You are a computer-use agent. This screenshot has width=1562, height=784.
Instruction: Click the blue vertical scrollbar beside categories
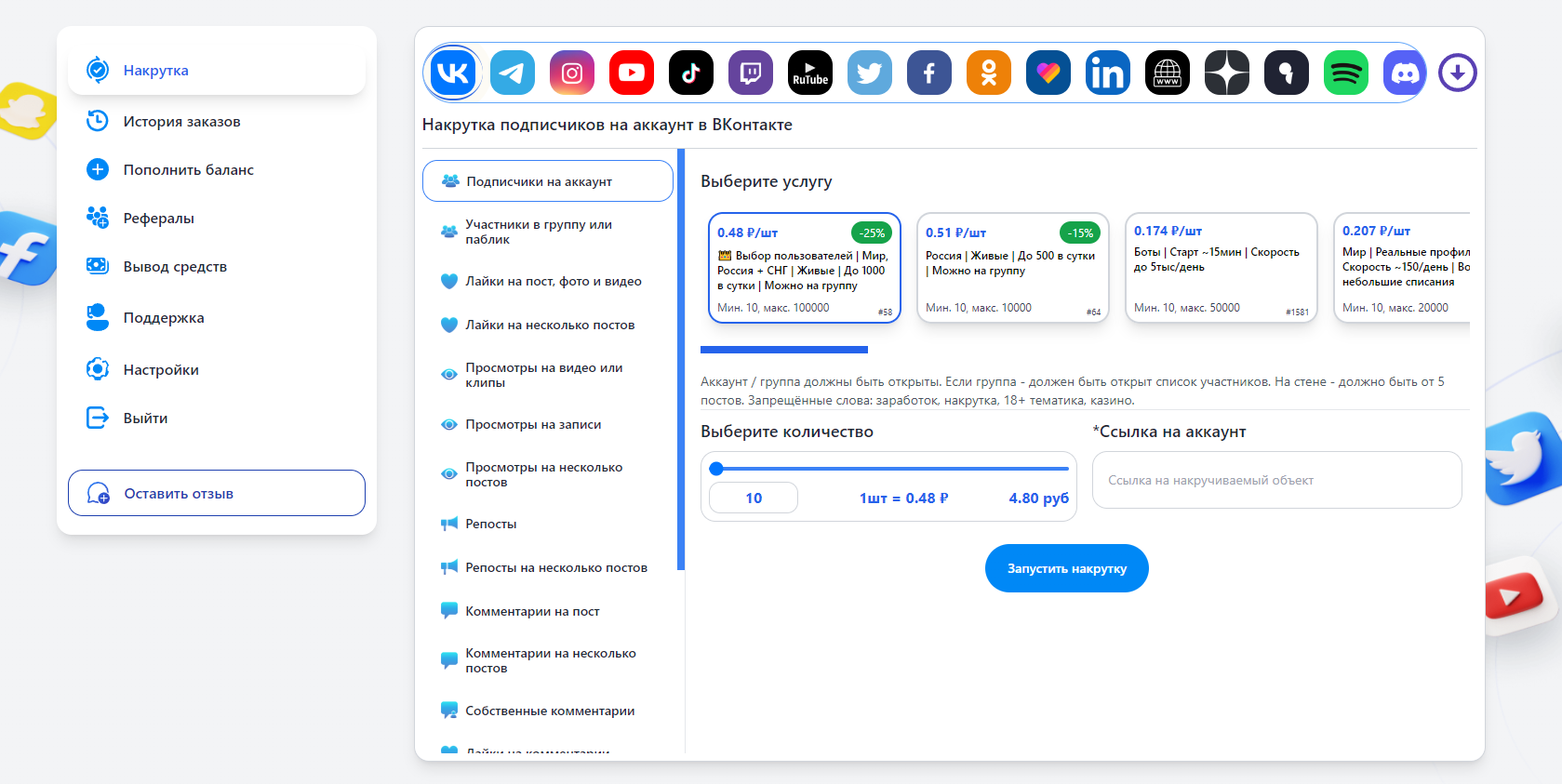(681, 359)
